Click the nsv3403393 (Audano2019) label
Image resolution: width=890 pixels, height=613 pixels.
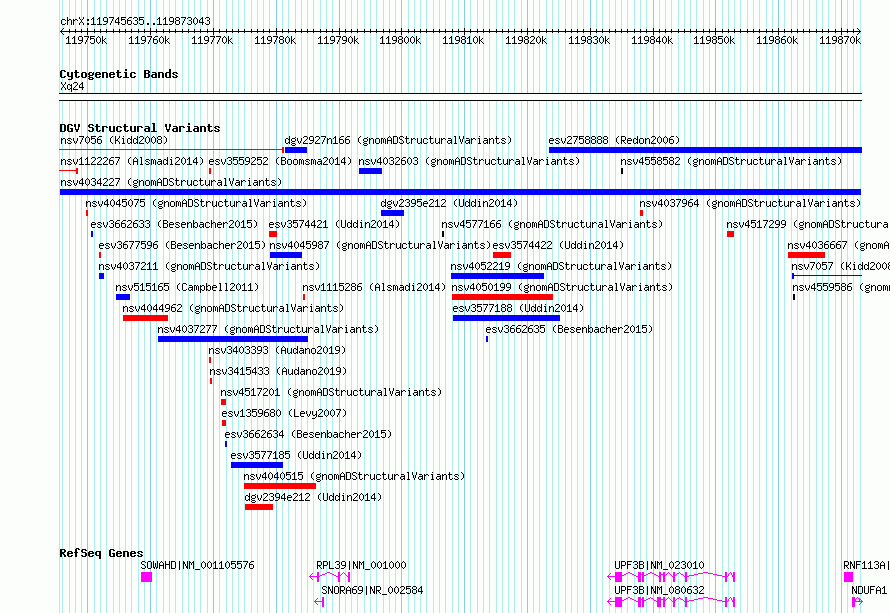(x=278, y=350)
